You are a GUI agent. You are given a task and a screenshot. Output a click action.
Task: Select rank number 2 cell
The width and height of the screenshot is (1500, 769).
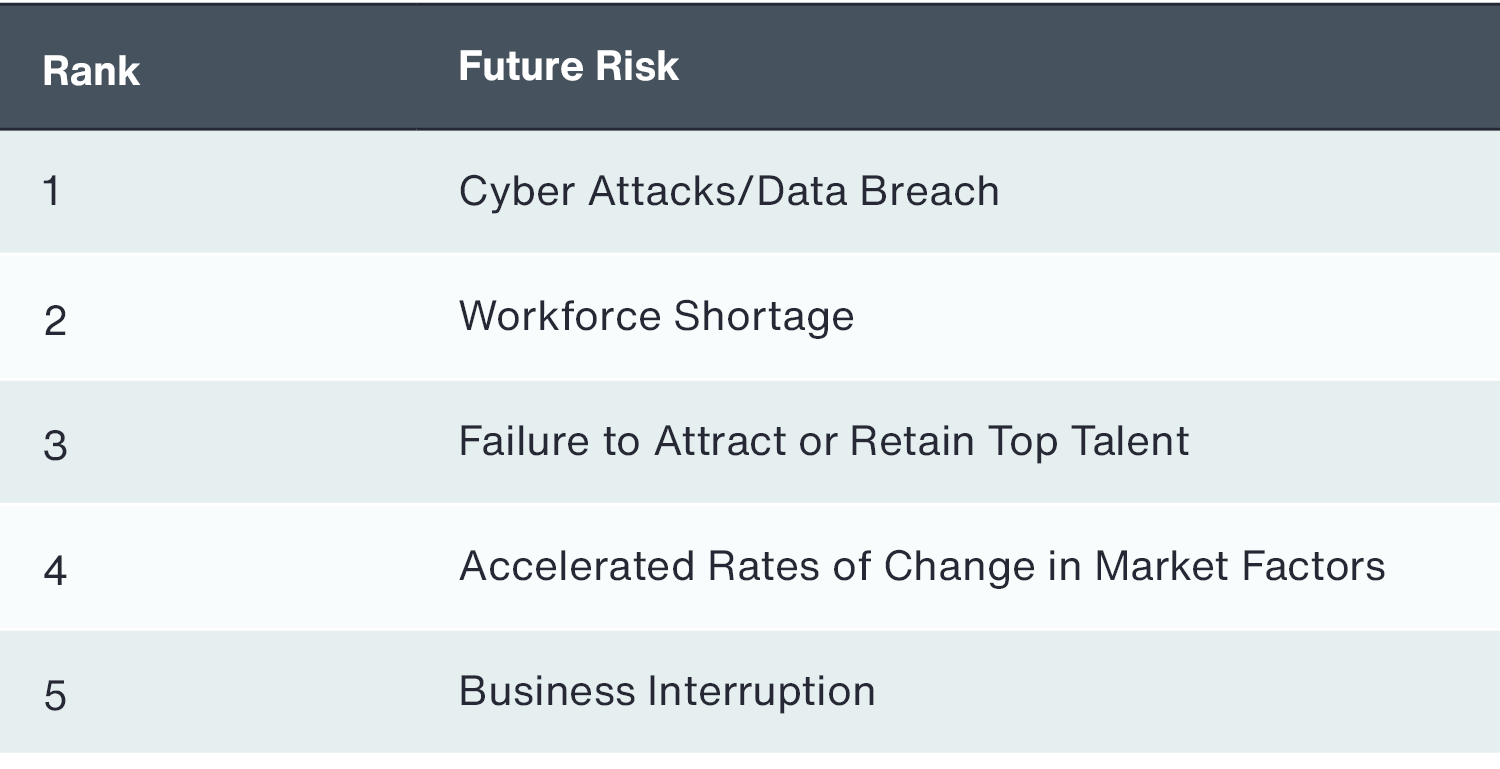[x=55, y=321]
